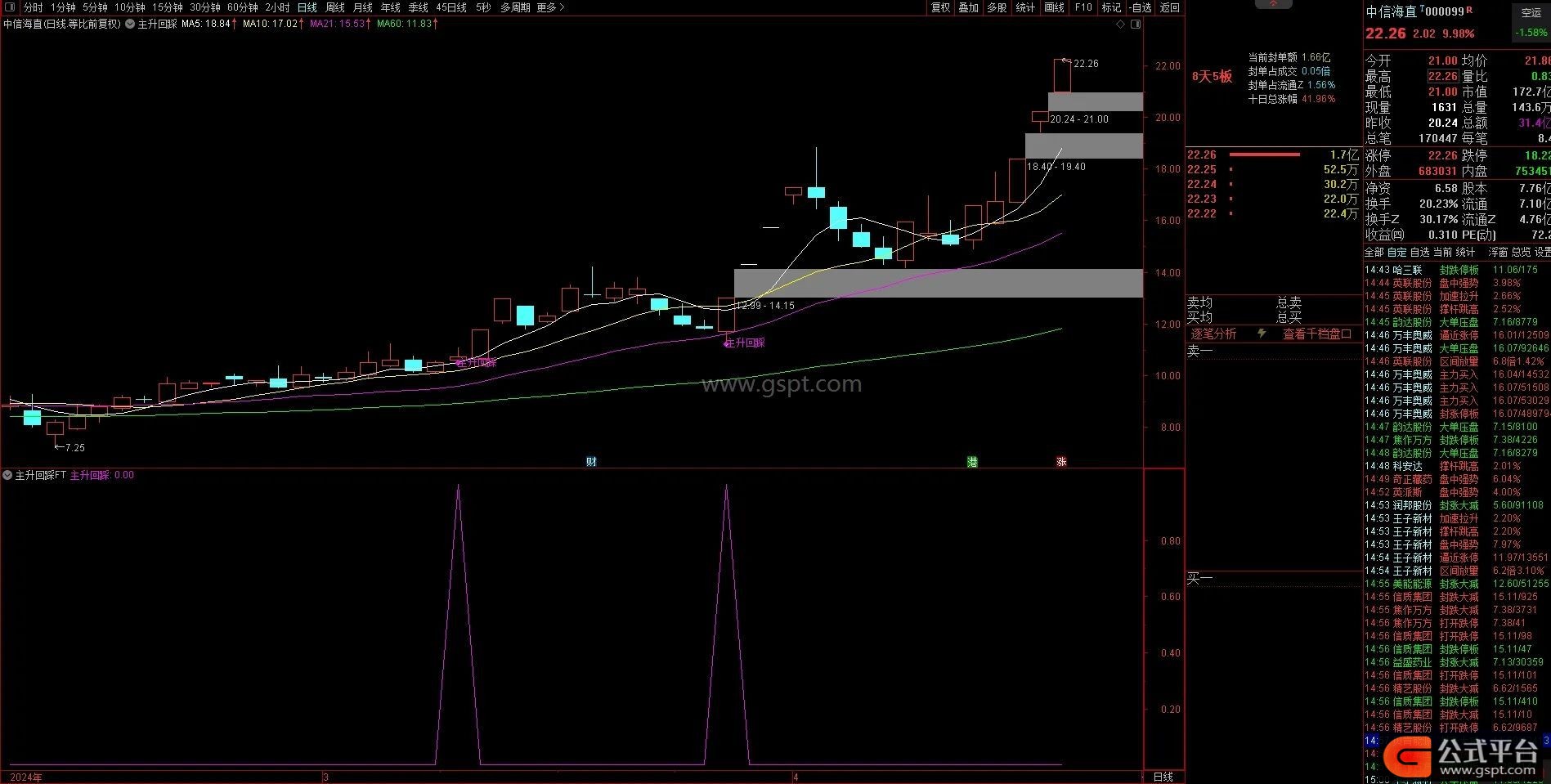
Task: Select the 45日线 period
Action: pos(451,7)
